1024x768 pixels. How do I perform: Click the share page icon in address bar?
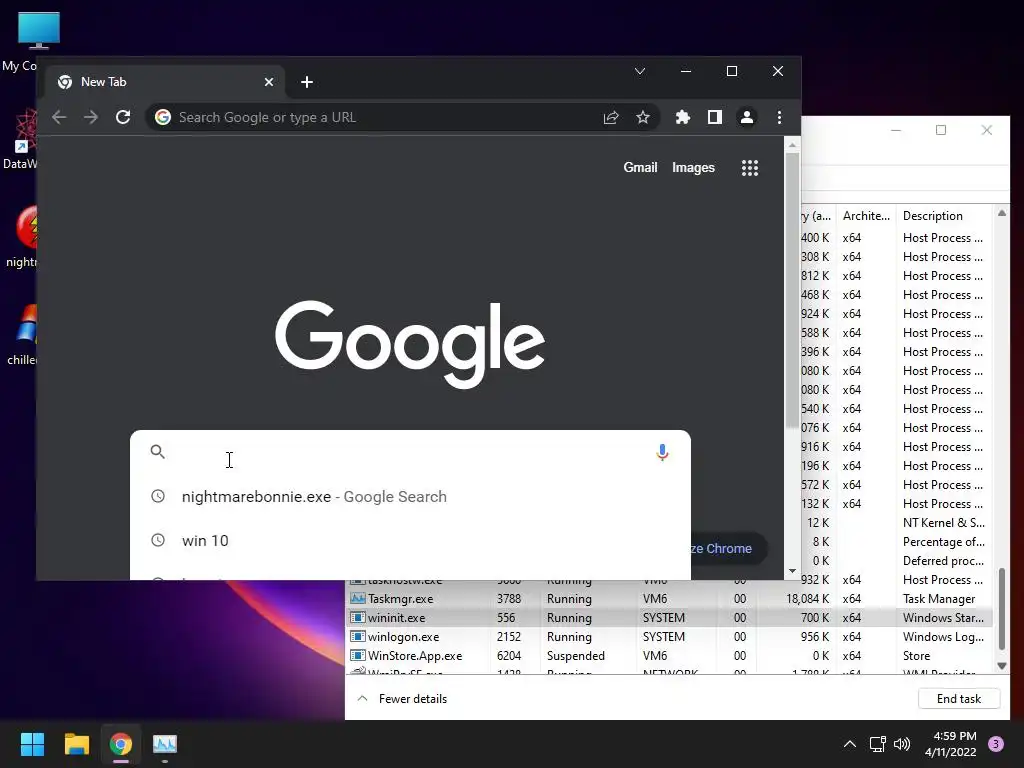click(611, 118)
